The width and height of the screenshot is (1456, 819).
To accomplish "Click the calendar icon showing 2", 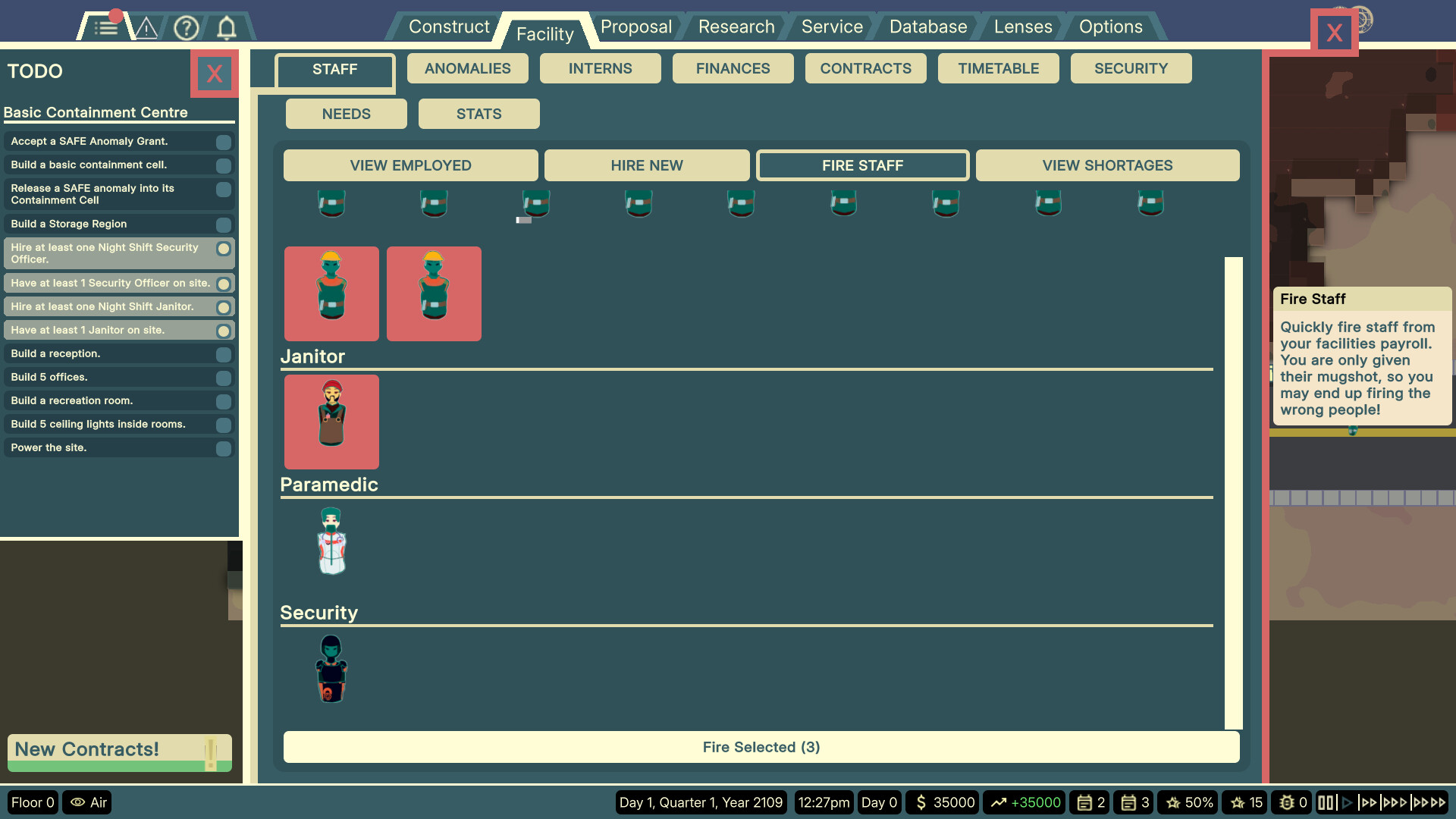I will tap(1090, 802).
